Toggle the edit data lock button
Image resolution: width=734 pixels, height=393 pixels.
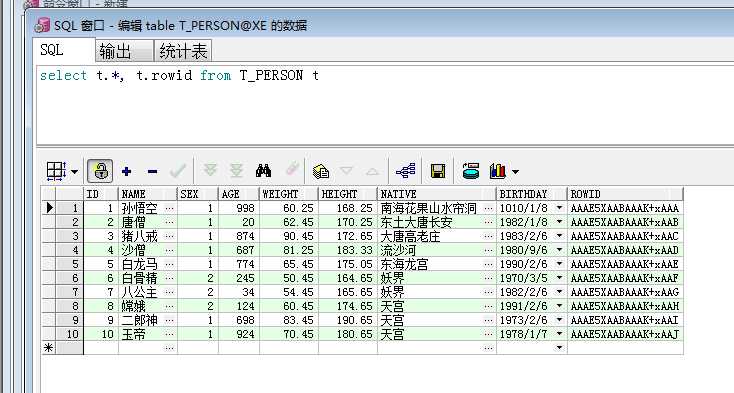100,171
